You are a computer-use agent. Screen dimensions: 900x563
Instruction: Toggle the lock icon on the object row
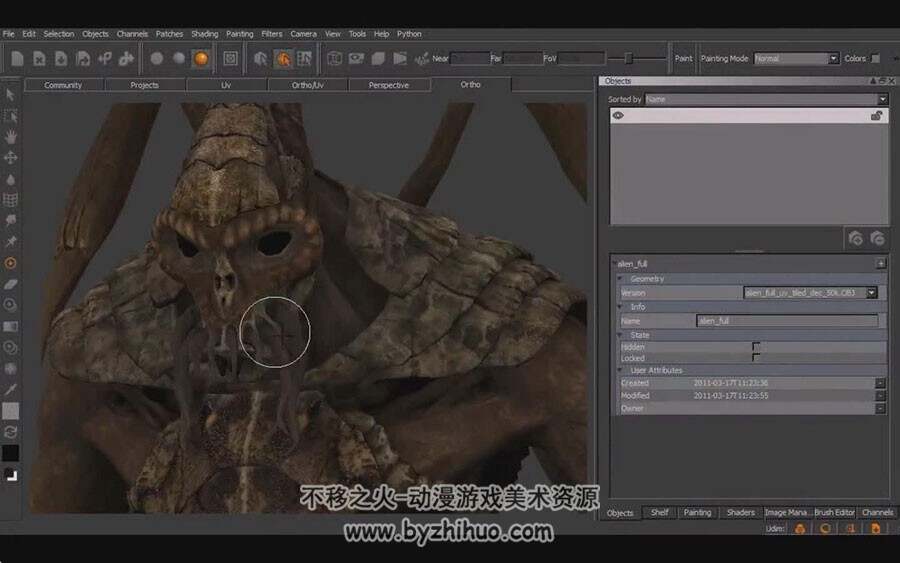coord(876,115)
